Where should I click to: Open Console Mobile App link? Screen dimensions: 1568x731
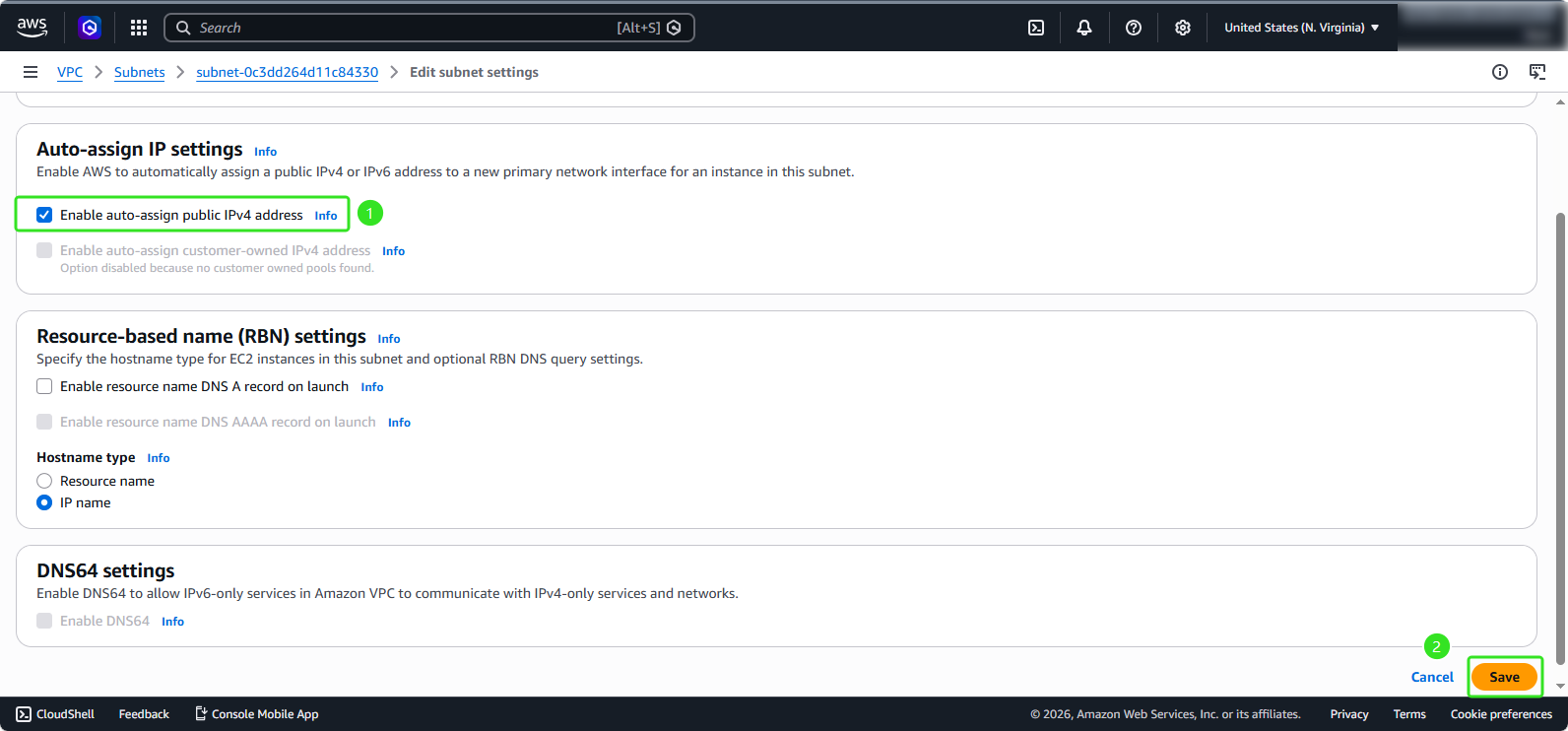[256, 714]
